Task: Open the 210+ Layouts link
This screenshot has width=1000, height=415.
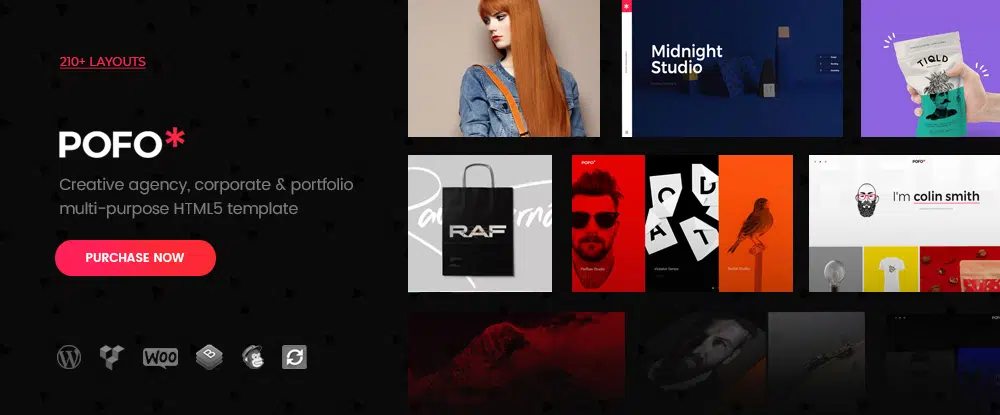Action: pyautogui.click(x=102, y=62)
